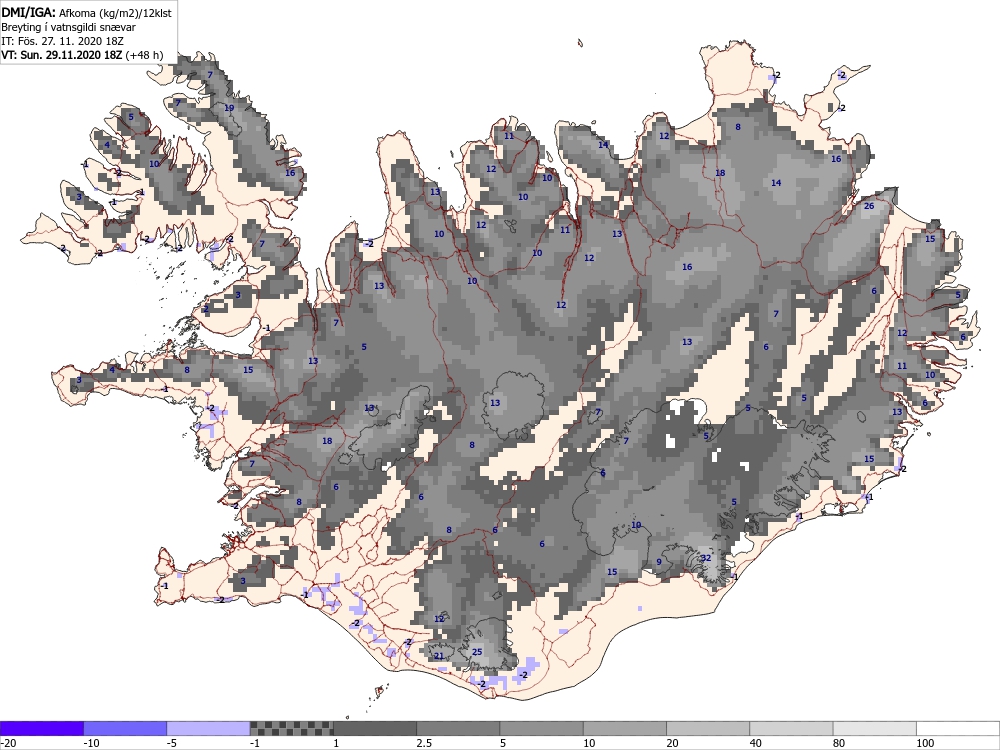This screenshot has width=1000, height=750.
Task: Select the checkered -1 to 1 legend swatch
Action: tap(291, 728)
